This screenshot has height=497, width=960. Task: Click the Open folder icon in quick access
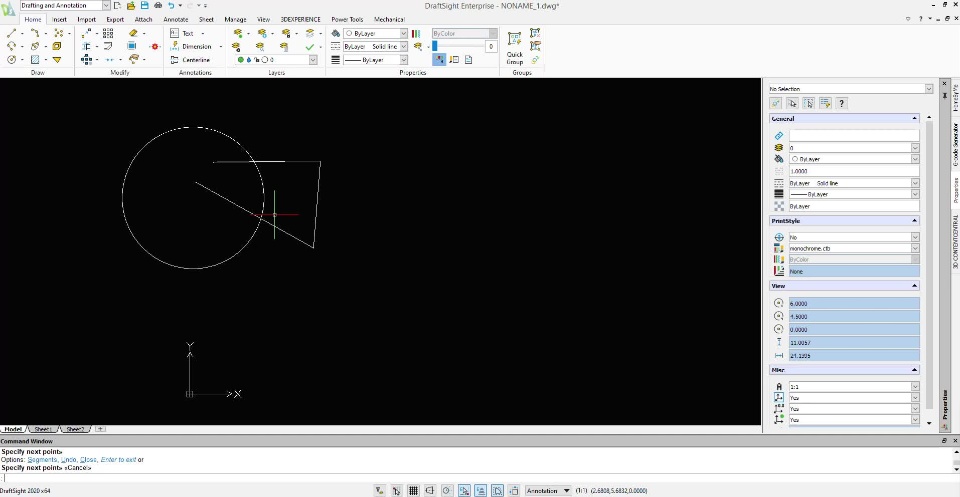point(131,6)
